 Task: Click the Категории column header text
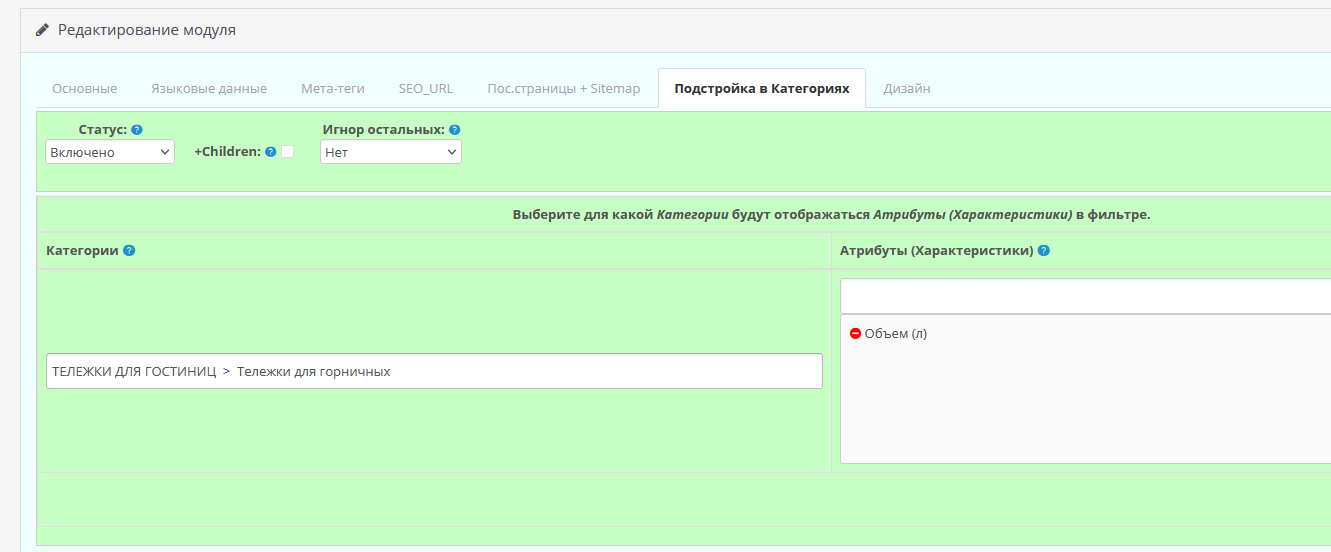[x=82, y=250]
